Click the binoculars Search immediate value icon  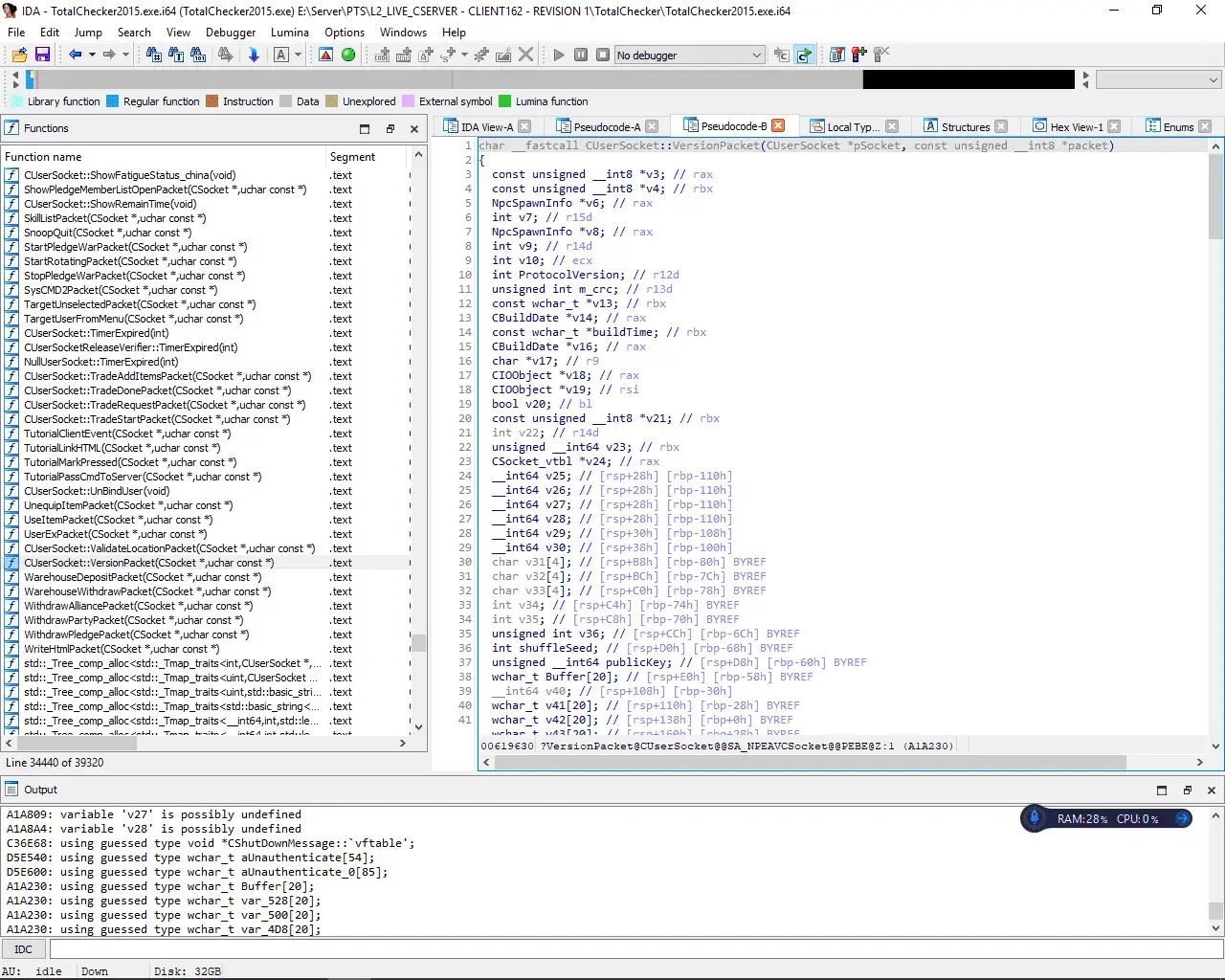[x=154, y=55]
